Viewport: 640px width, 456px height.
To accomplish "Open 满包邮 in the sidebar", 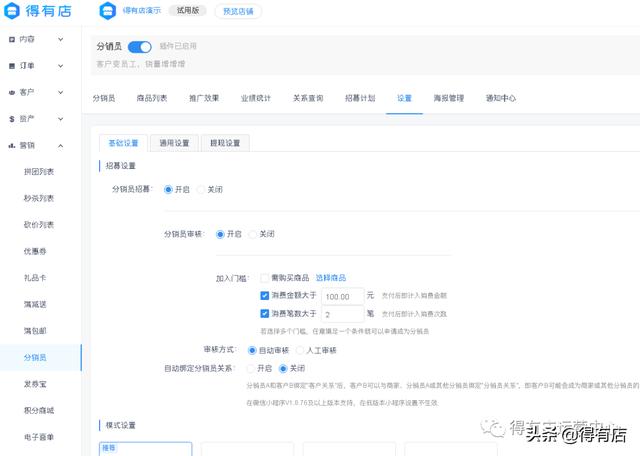I will pos(35,331).
